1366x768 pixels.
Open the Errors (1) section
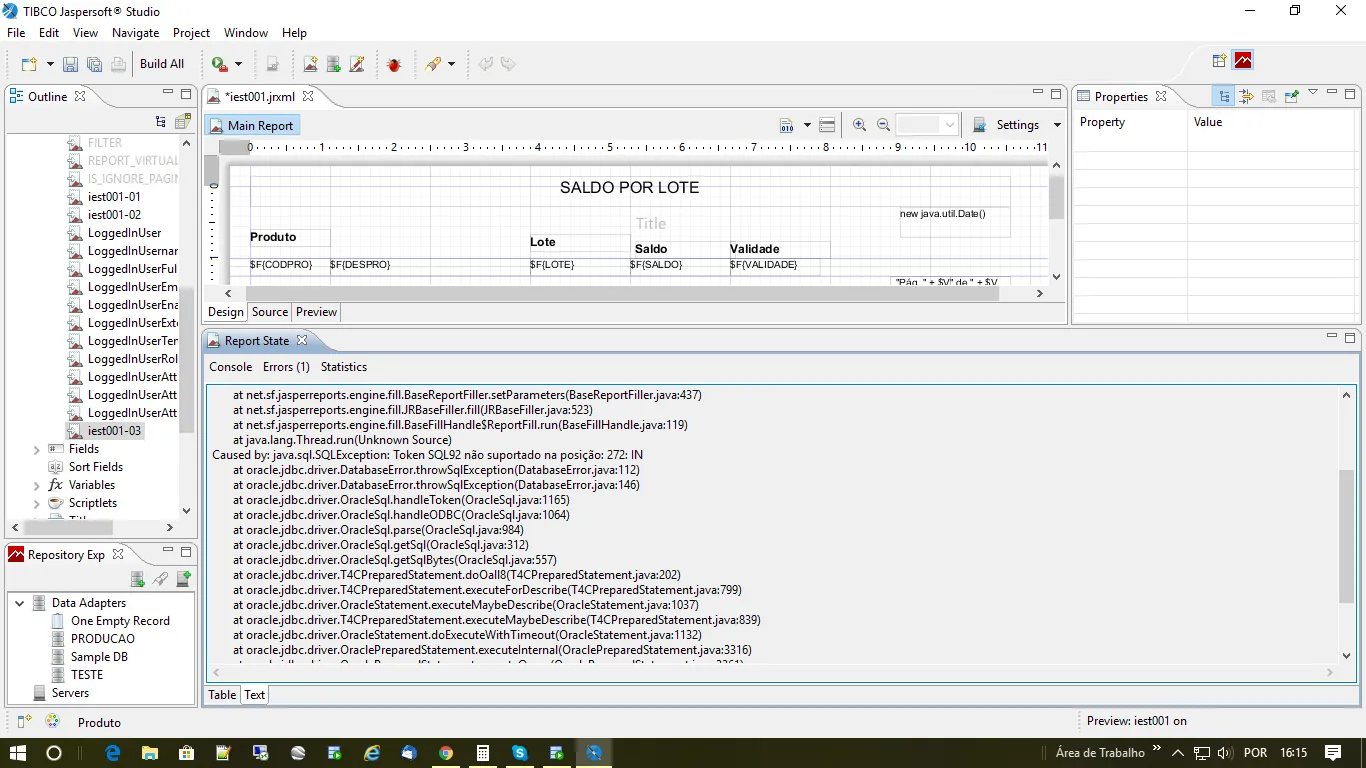286,367
